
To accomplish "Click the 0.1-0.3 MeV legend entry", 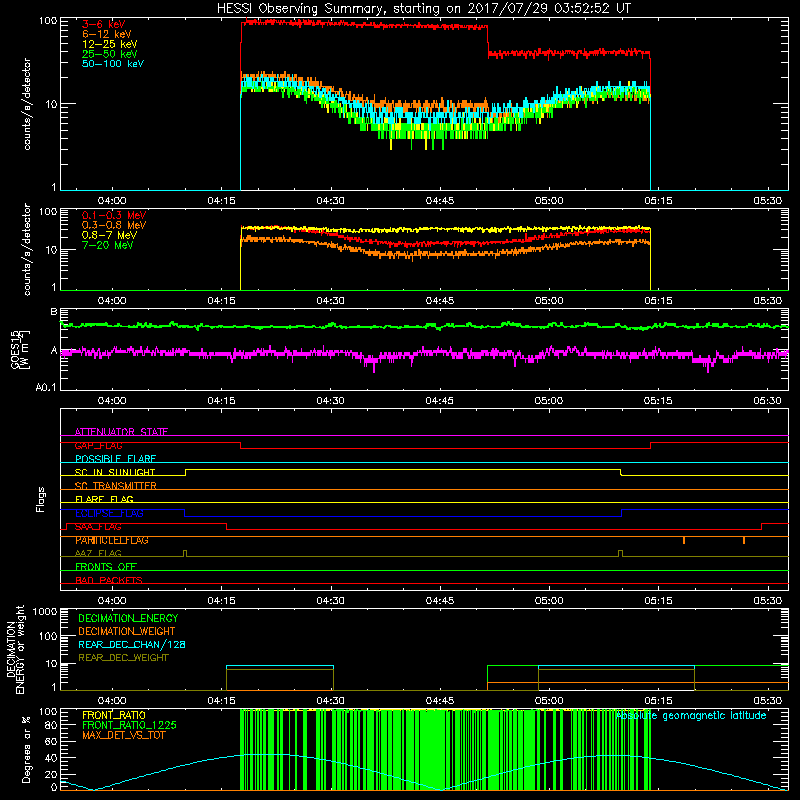I will click(114, 215).
